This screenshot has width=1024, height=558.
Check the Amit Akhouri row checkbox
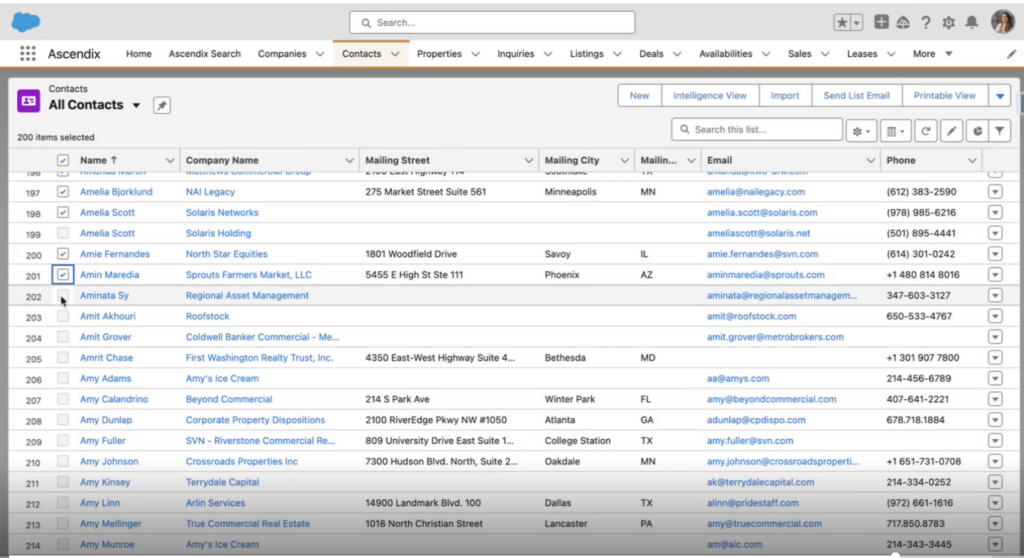[x=63, y=316]
